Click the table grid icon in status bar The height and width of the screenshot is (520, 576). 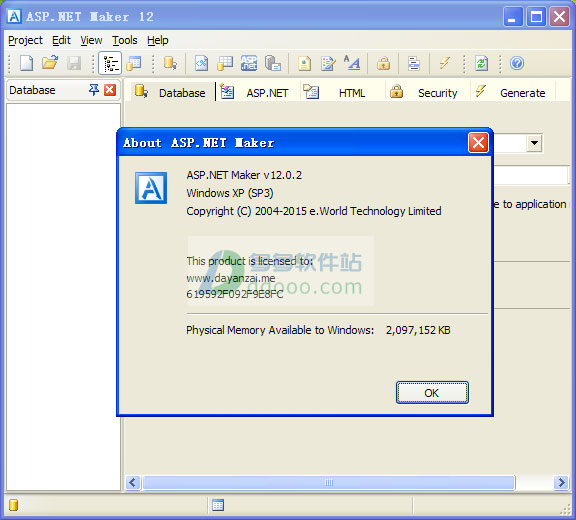point(218,505)
